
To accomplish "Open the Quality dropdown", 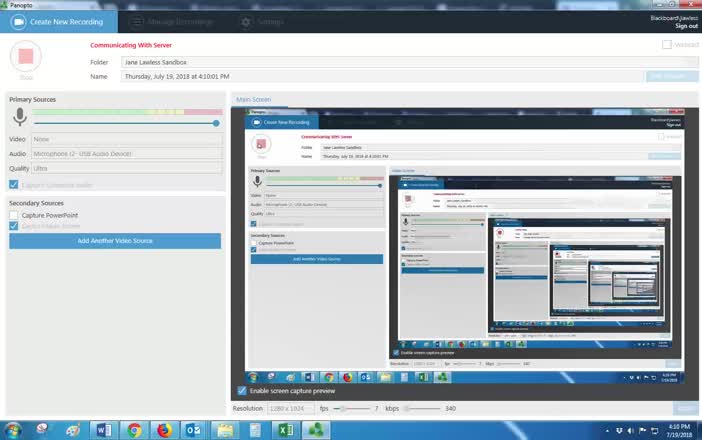I will pyautogui.click(x=125, y=169).
